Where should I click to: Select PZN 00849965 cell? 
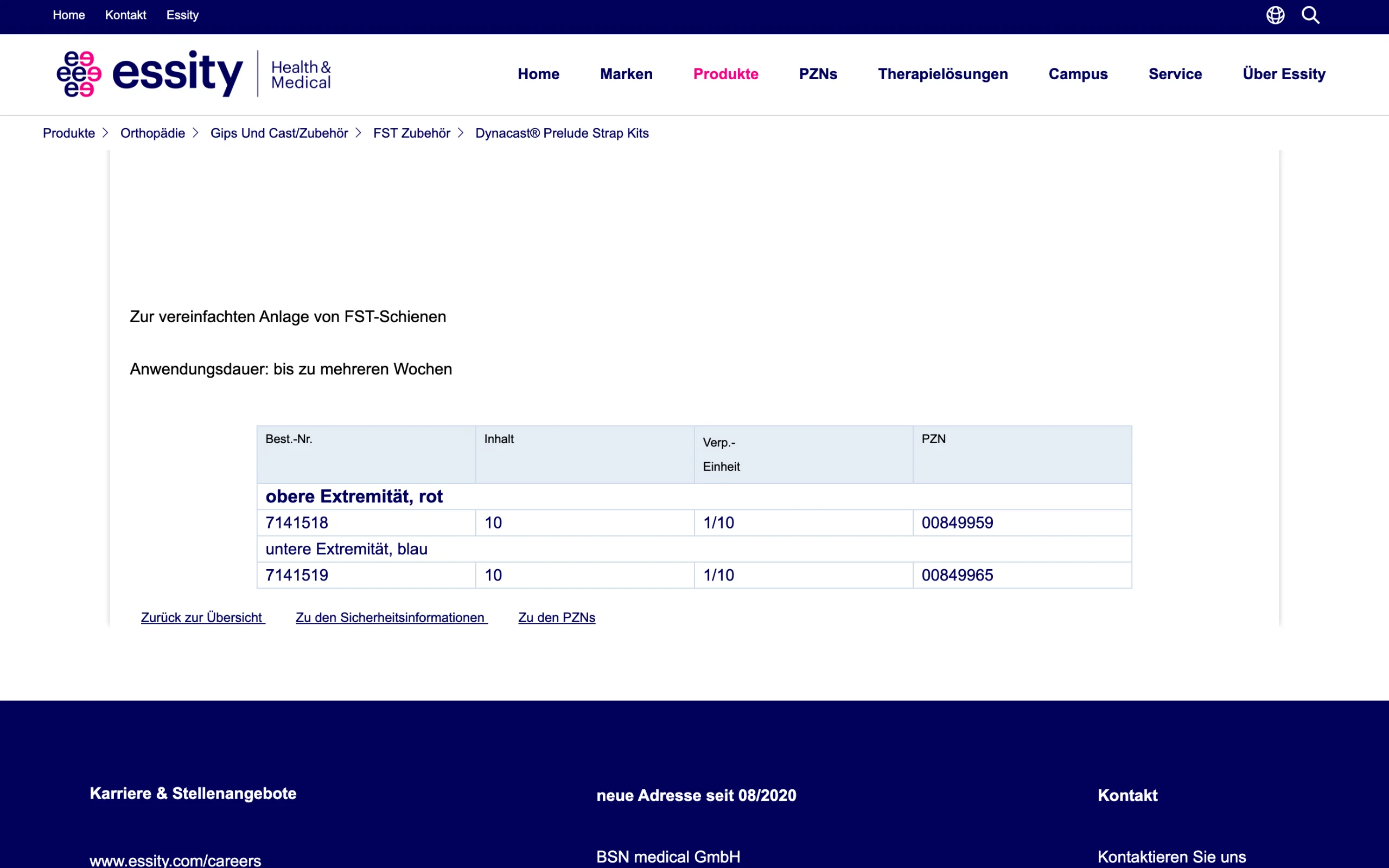pos(1022,575)
